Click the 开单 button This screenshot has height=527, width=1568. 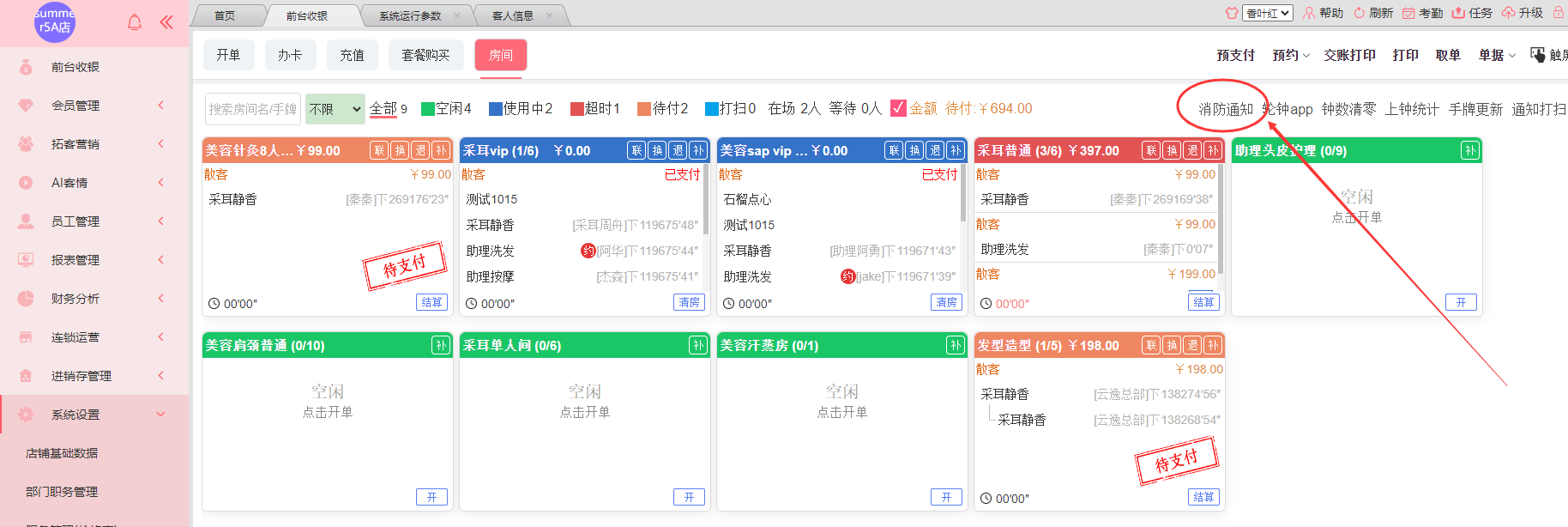point(228,55)
